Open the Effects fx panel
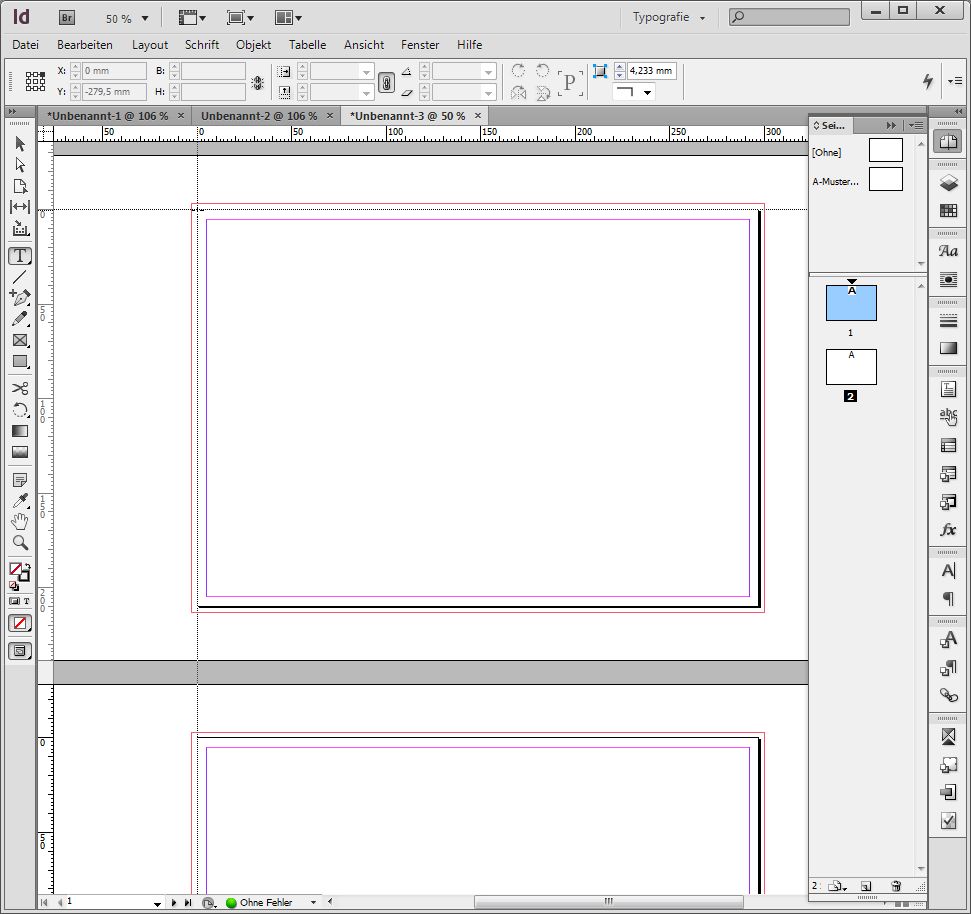This screenshot has height=914, width=971. (x=948, y=529)
